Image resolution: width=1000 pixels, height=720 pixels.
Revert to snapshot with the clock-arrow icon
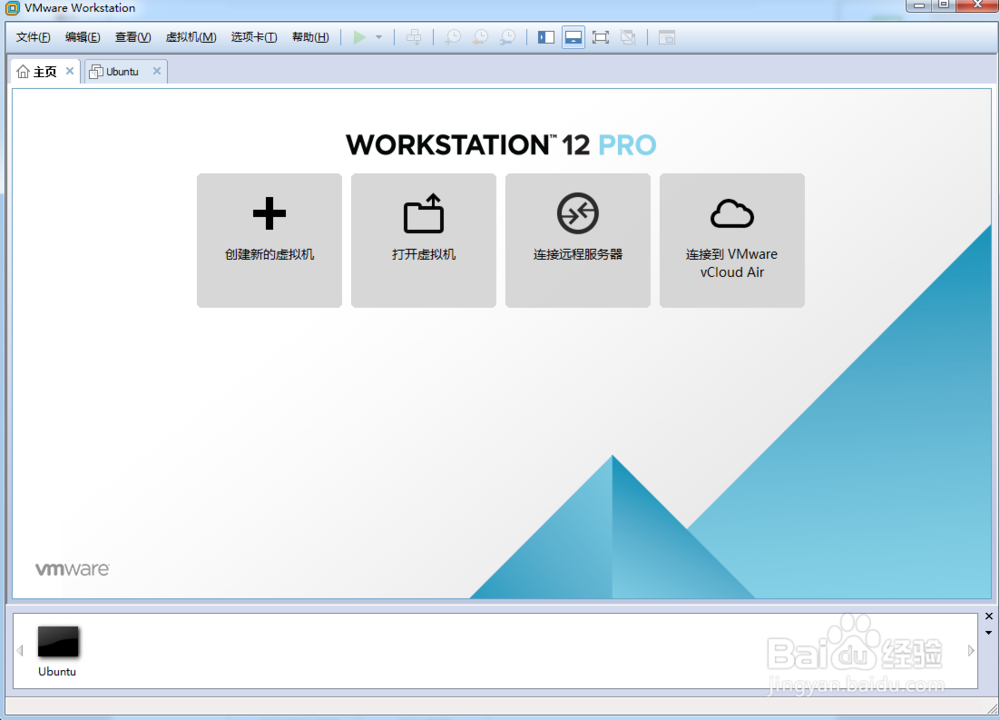click(x=480, y=37)
